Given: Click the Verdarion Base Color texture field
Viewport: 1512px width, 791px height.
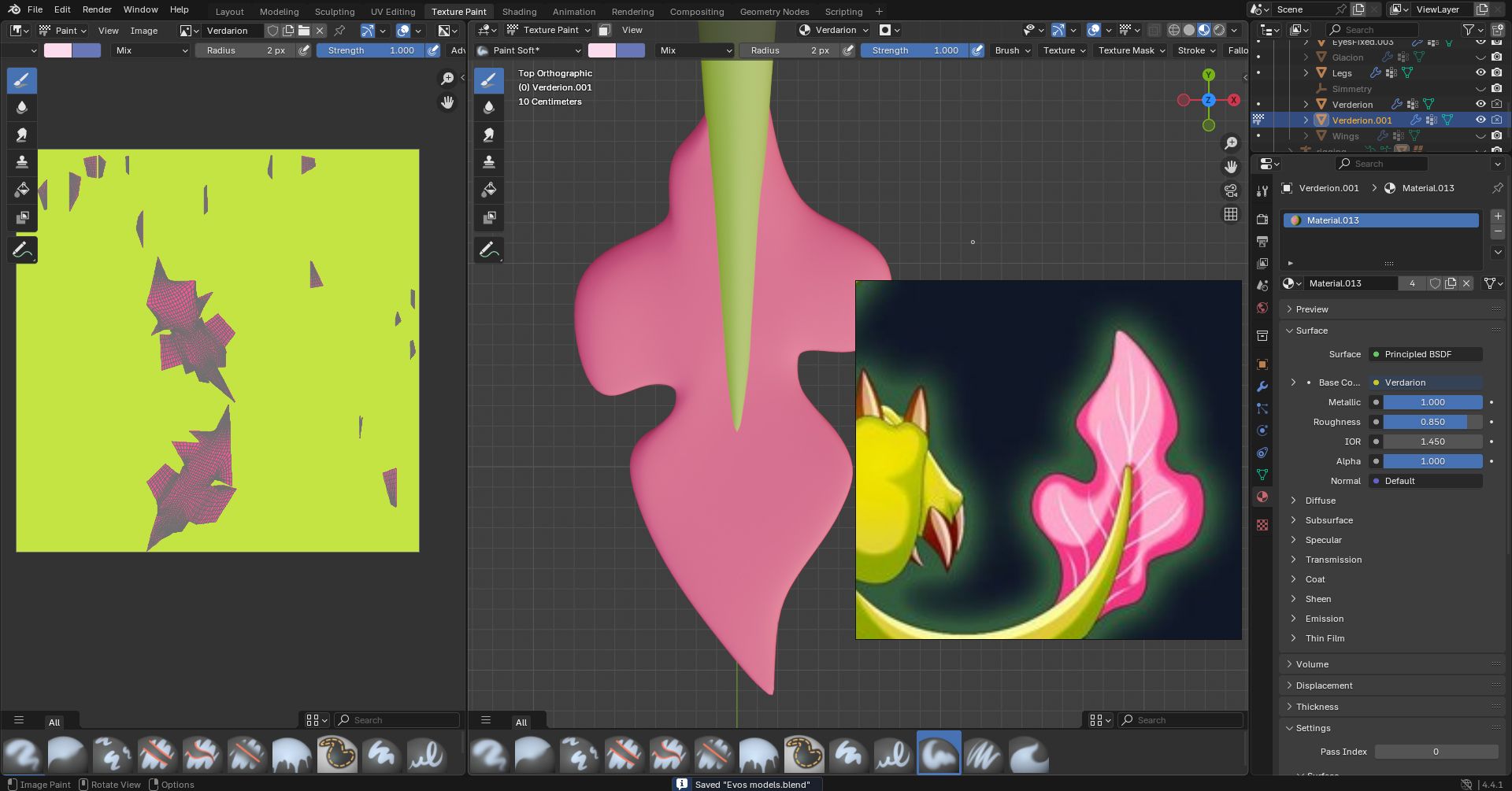Looking at the screenshot, I should coord(1425,383).
